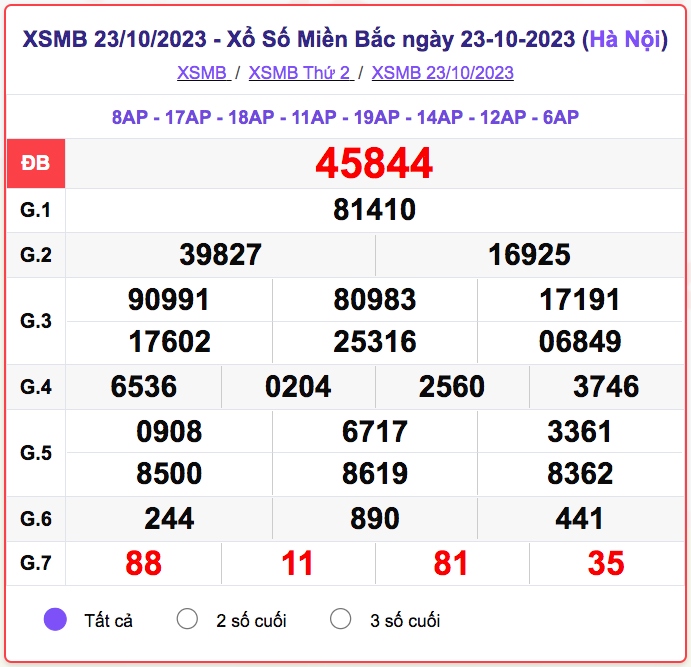Click third prize number 80983
The image size is (691, 667).
point(375,300)
